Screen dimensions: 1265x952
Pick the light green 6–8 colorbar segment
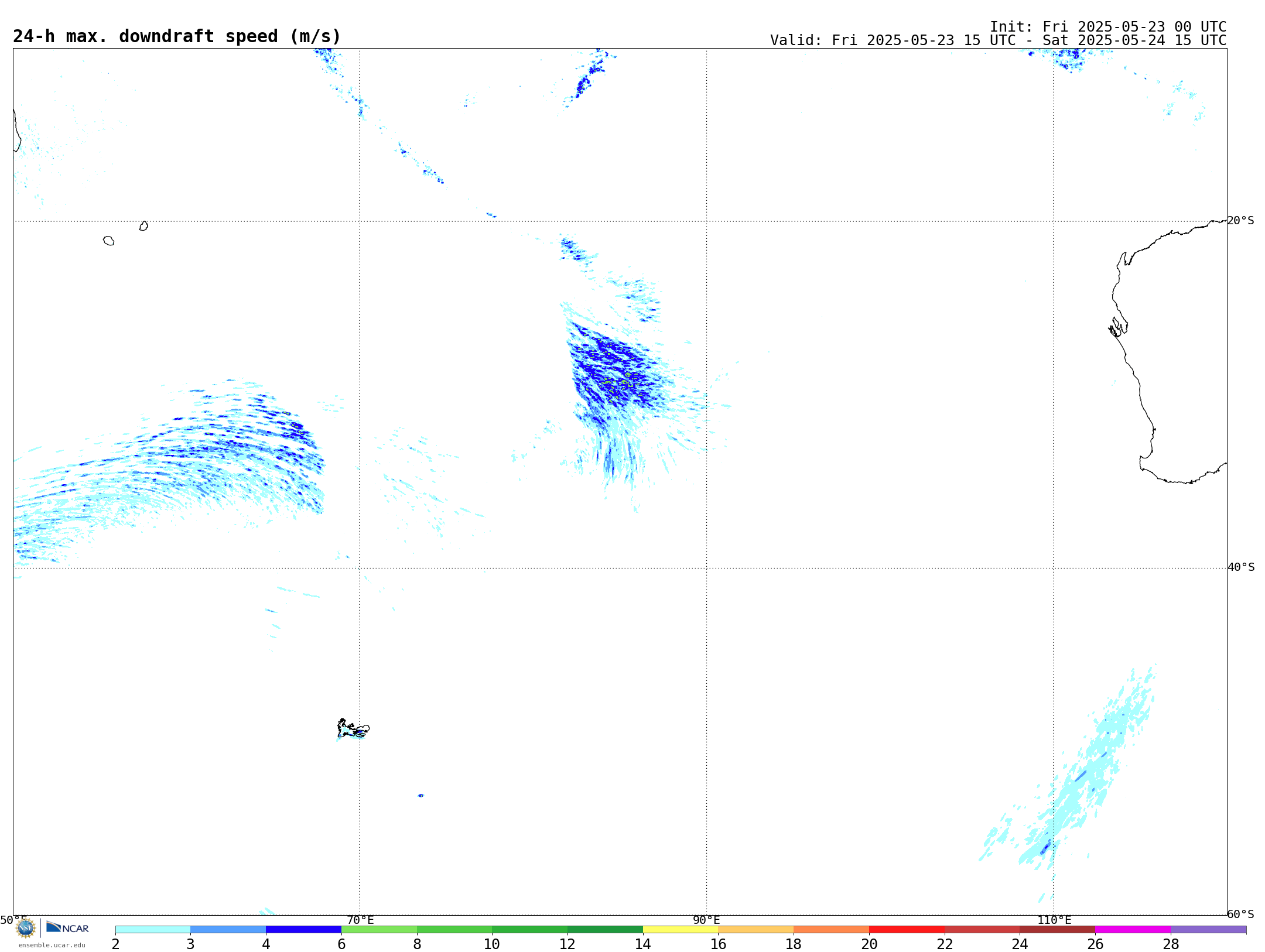[379, 930]
